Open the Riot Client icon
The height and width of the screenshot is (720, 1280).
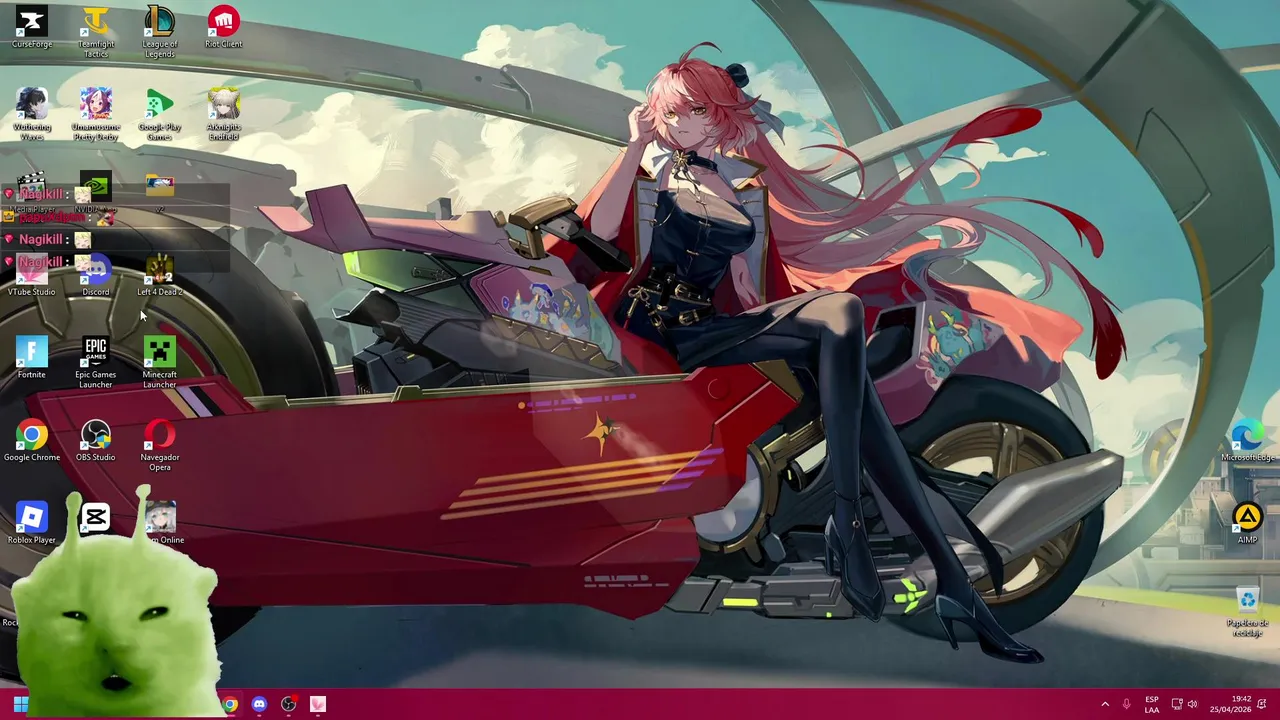pyautogui.click(x=224, y=28)
